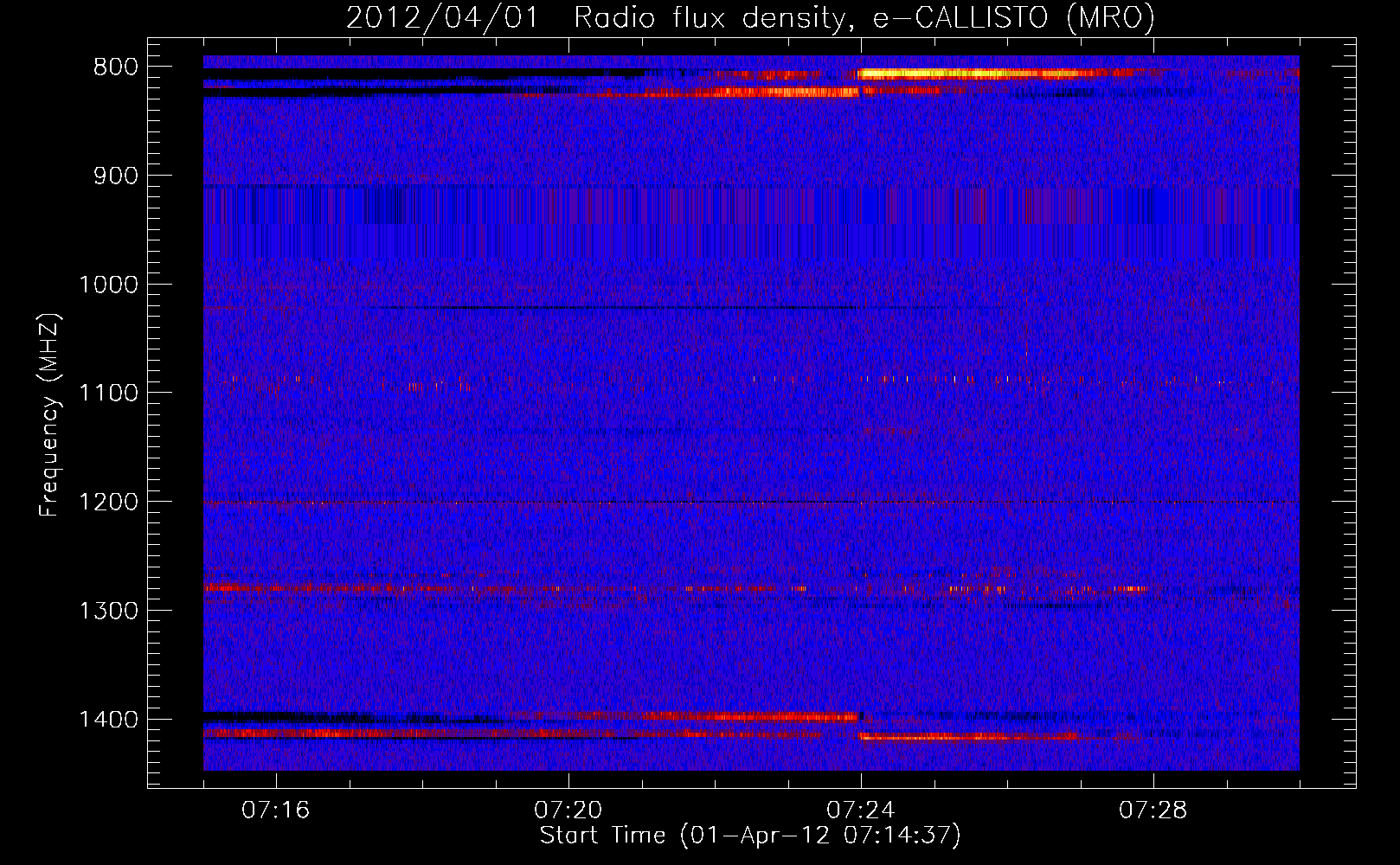
Task: Click the 1100 frequency axis label
Action: (108, 394)
